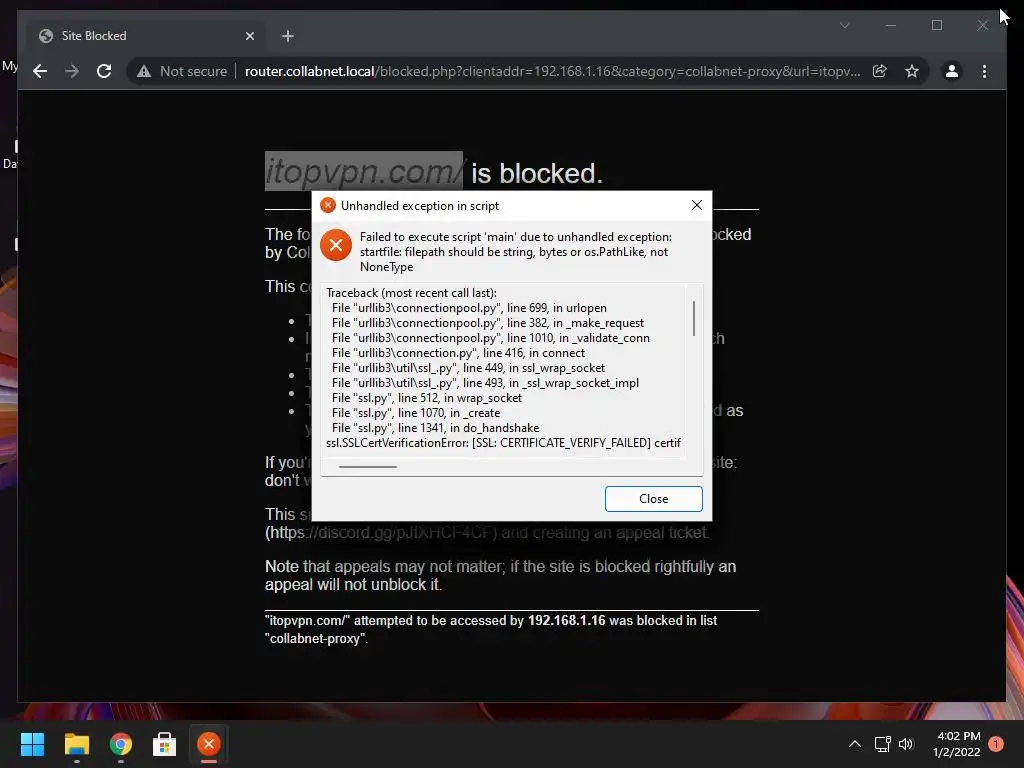The height and width of the screenshot is (768, 1024).
Task: Click the vertical scrollbar in the traceback
Action: (694, 318)
